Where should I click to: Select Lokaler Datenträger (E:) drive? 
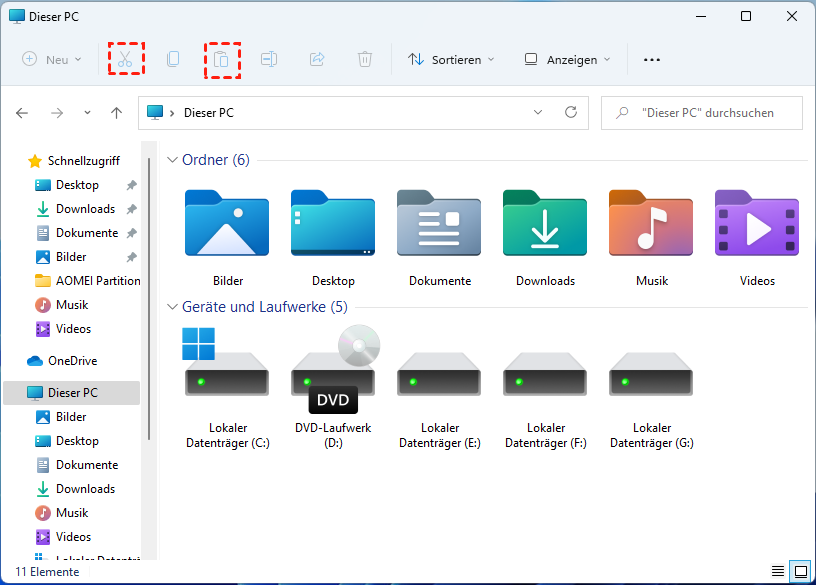[439, 401]
